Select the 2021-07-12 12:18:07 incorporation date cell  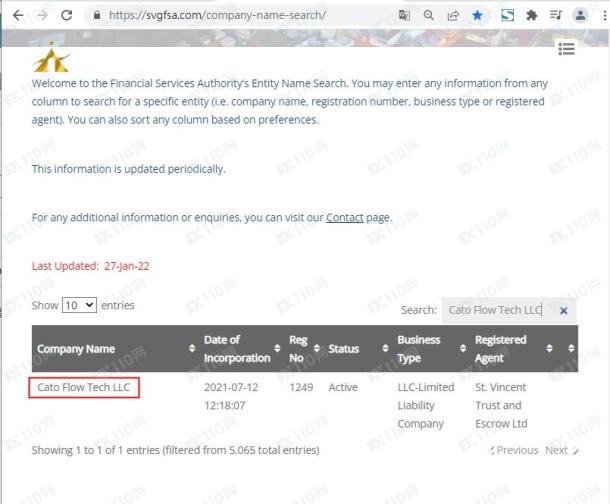(x=231, y=396)
